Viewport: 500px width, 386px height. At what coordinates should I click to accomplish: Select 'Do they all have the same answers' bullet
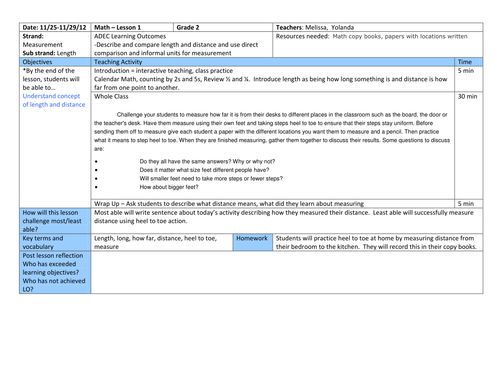[x=207, y=161]
